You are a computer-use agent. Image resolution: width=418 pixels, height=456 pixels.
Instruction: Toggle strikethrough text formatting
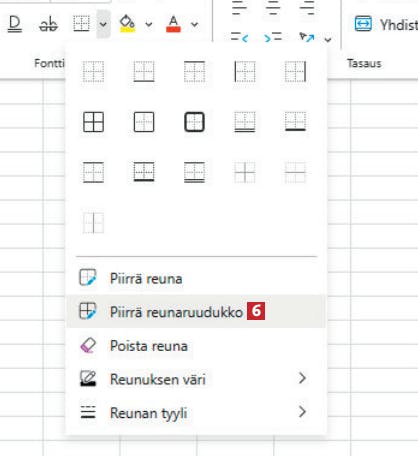[x=48, y=24]
